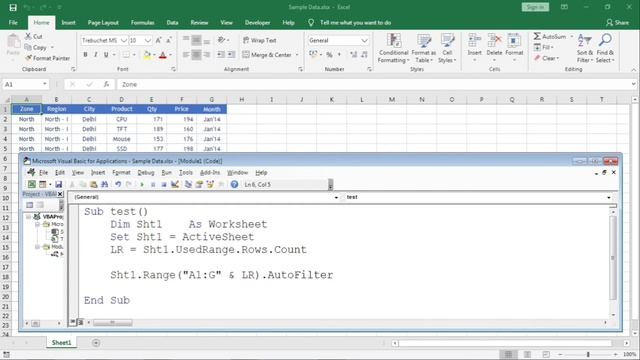Save the workbook with the title bar Save icon

[13, 7]
